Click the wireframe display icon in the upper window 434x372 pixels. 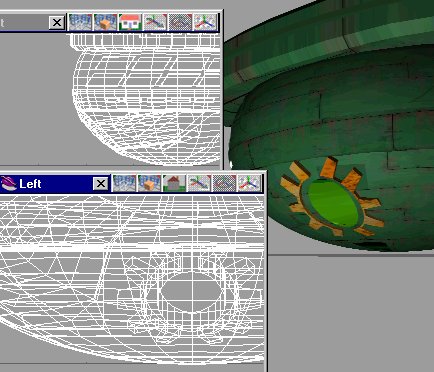click(80, 22)
